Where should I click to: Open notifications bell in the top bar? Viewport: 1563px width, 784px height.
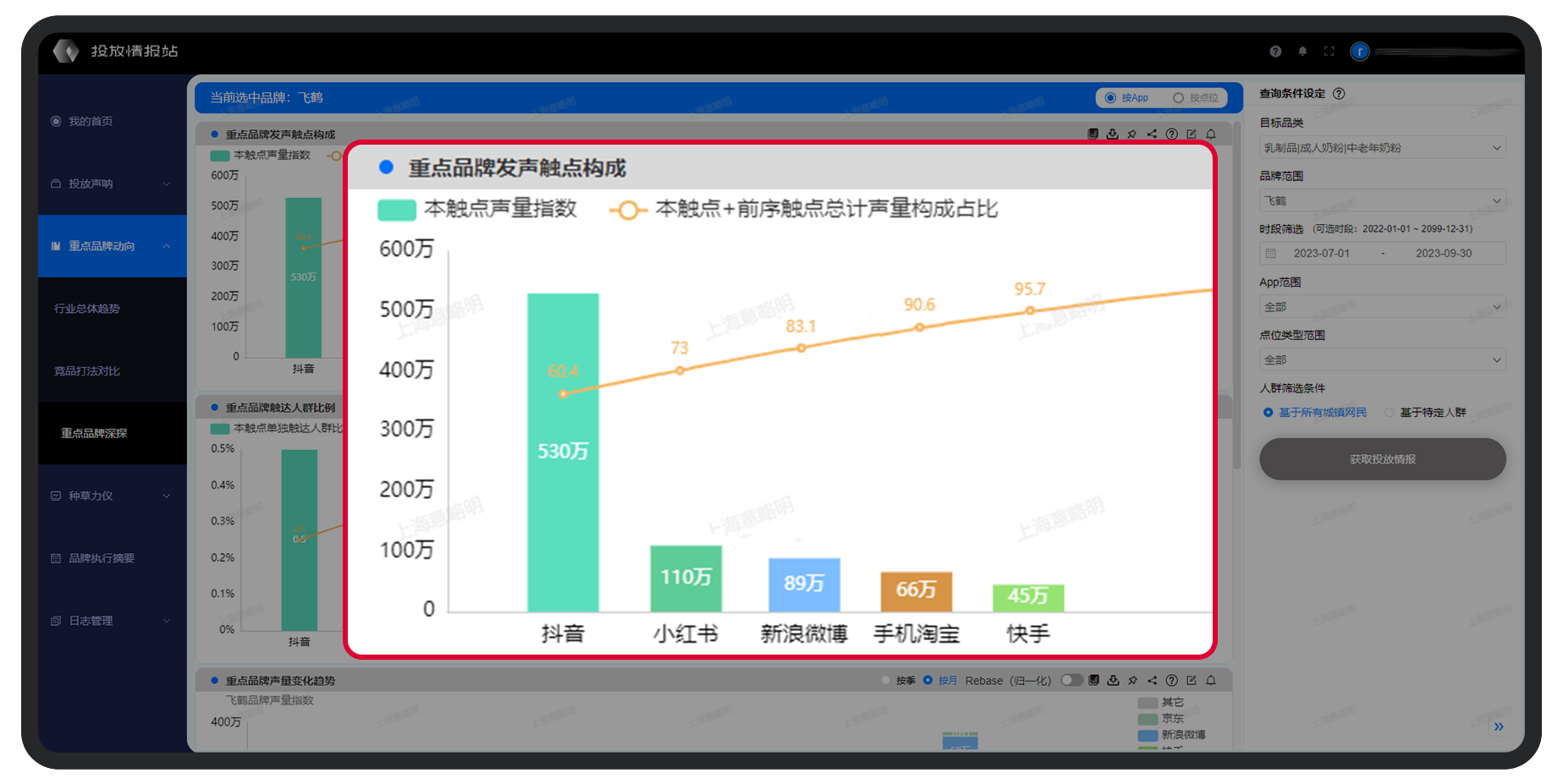1302,52
